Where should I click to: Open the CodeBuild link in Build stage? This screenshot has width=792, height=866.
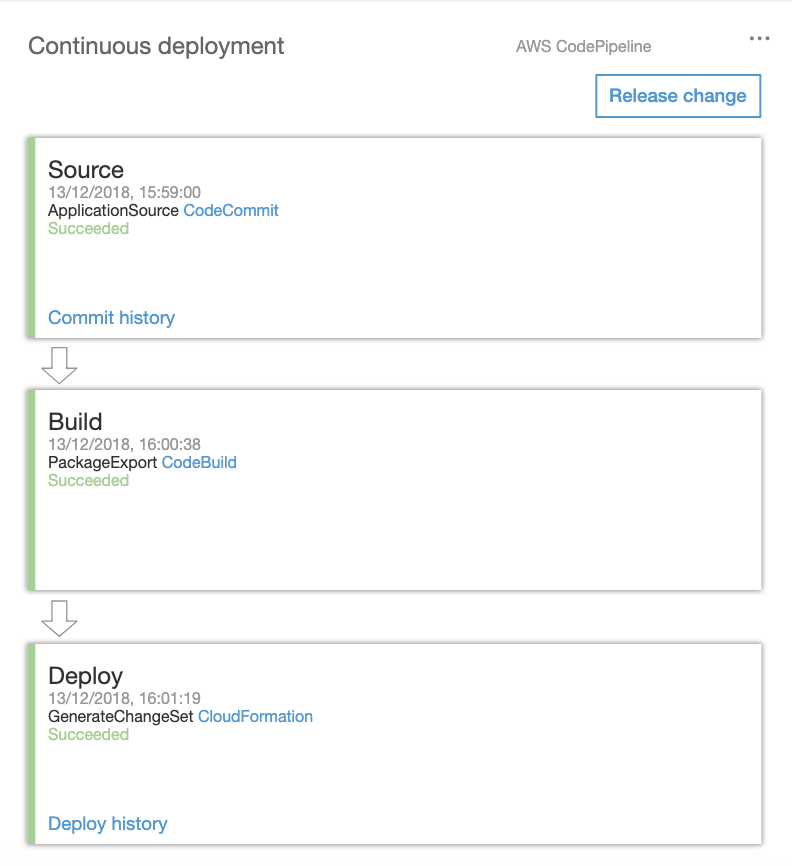click(199, 462)
